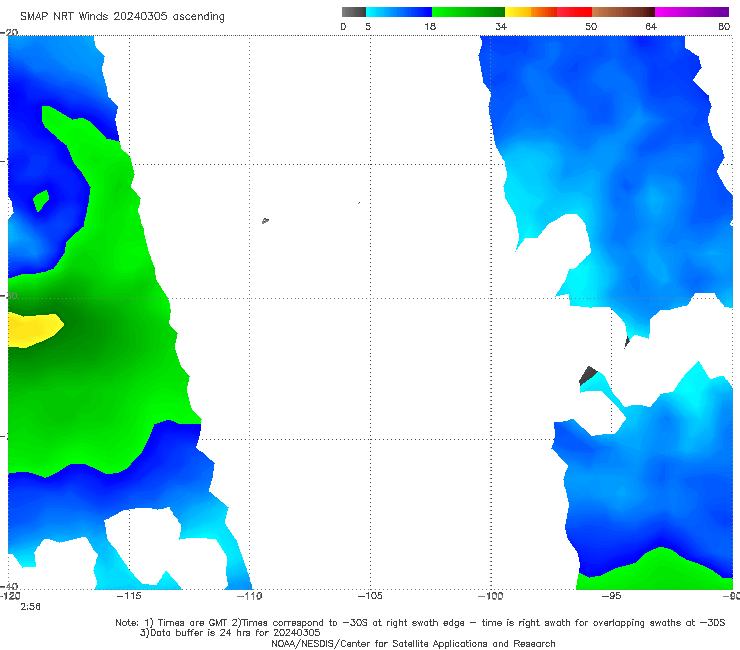Click the color bar label '18'
This screenshot has width=740, height=650.
point(430,26)
